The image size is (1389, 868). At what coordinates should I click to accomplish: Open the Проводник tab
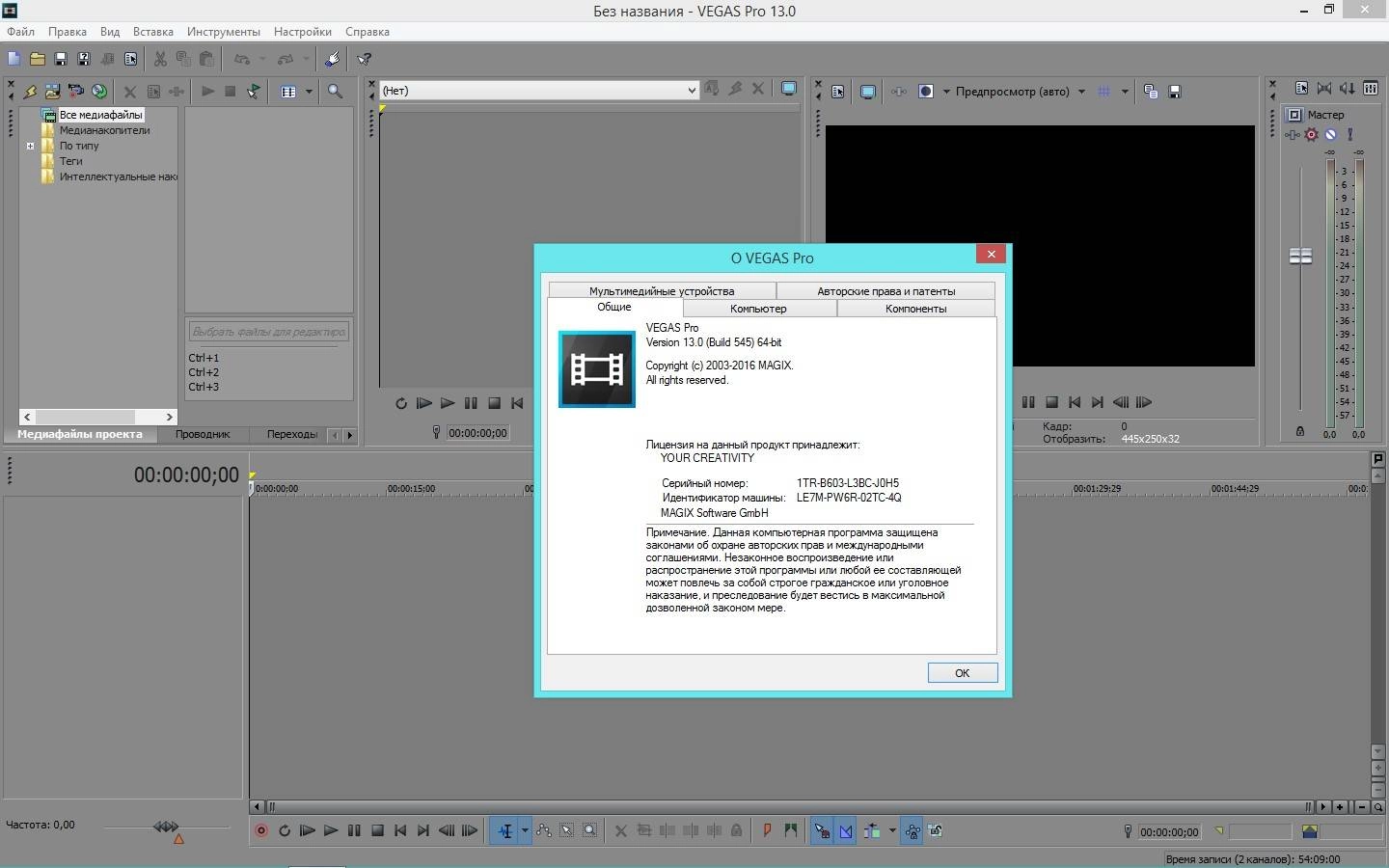pos(203,434)
